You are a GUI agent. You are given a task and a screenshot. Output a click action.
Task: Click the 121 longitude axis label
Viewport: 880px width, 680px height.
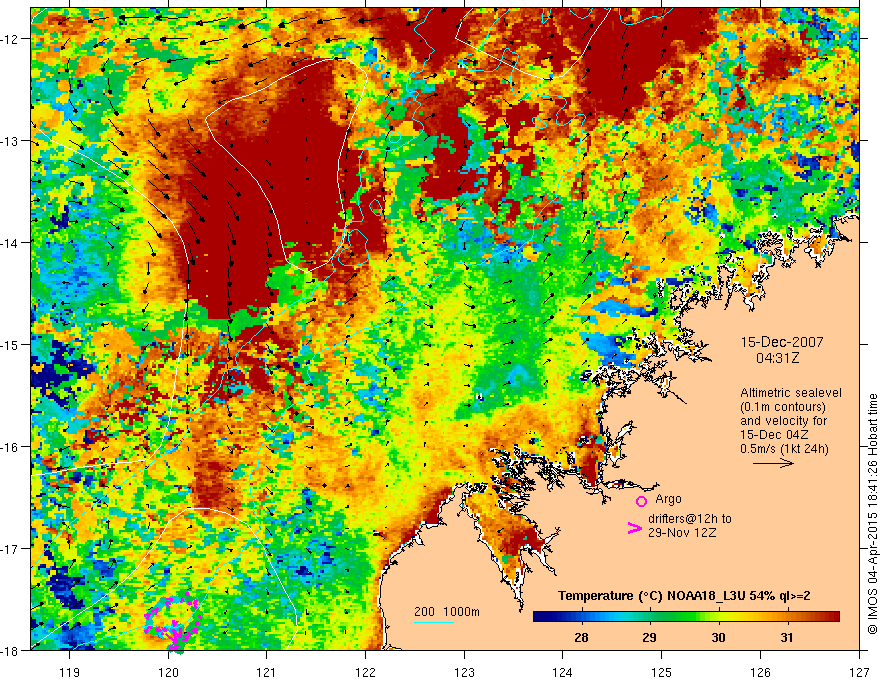pos(266,672)
